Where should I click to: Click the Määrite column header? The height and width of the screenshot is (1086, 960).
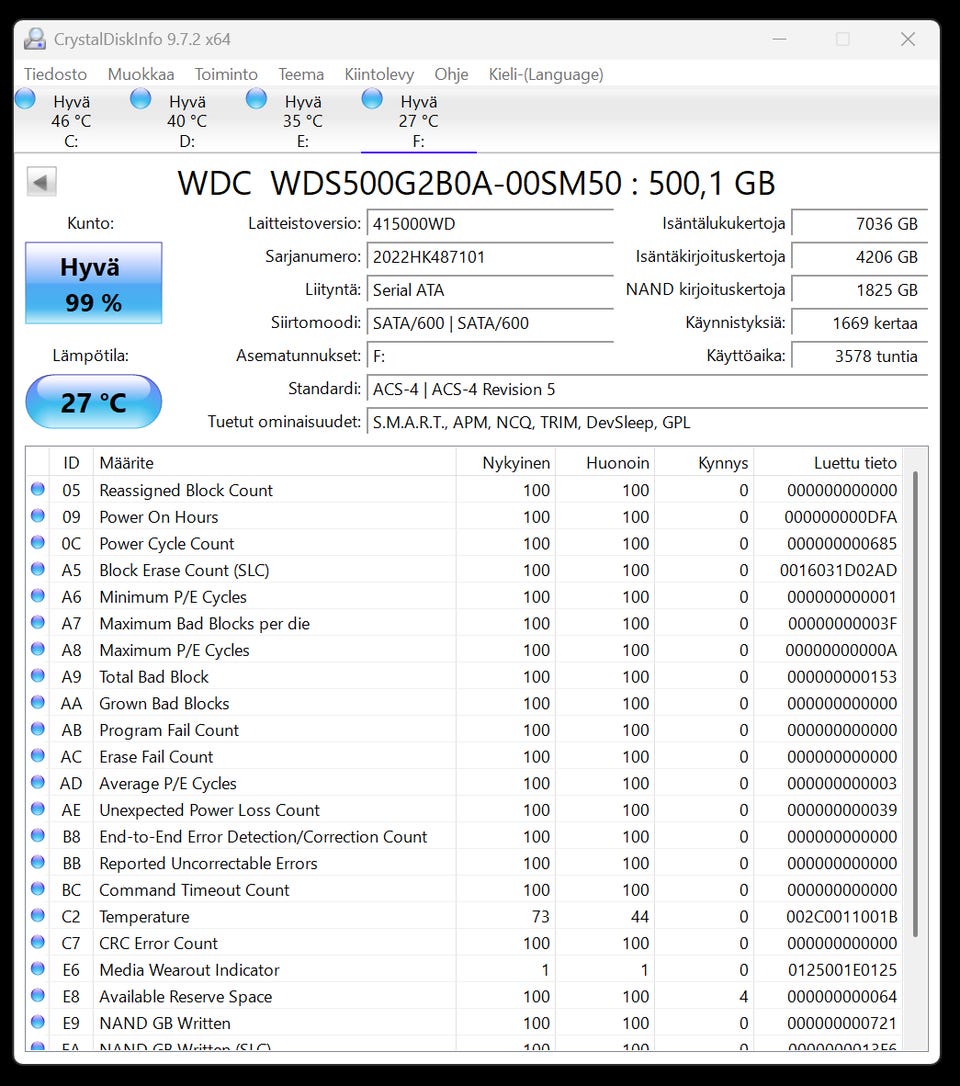(x=274, y=463)
